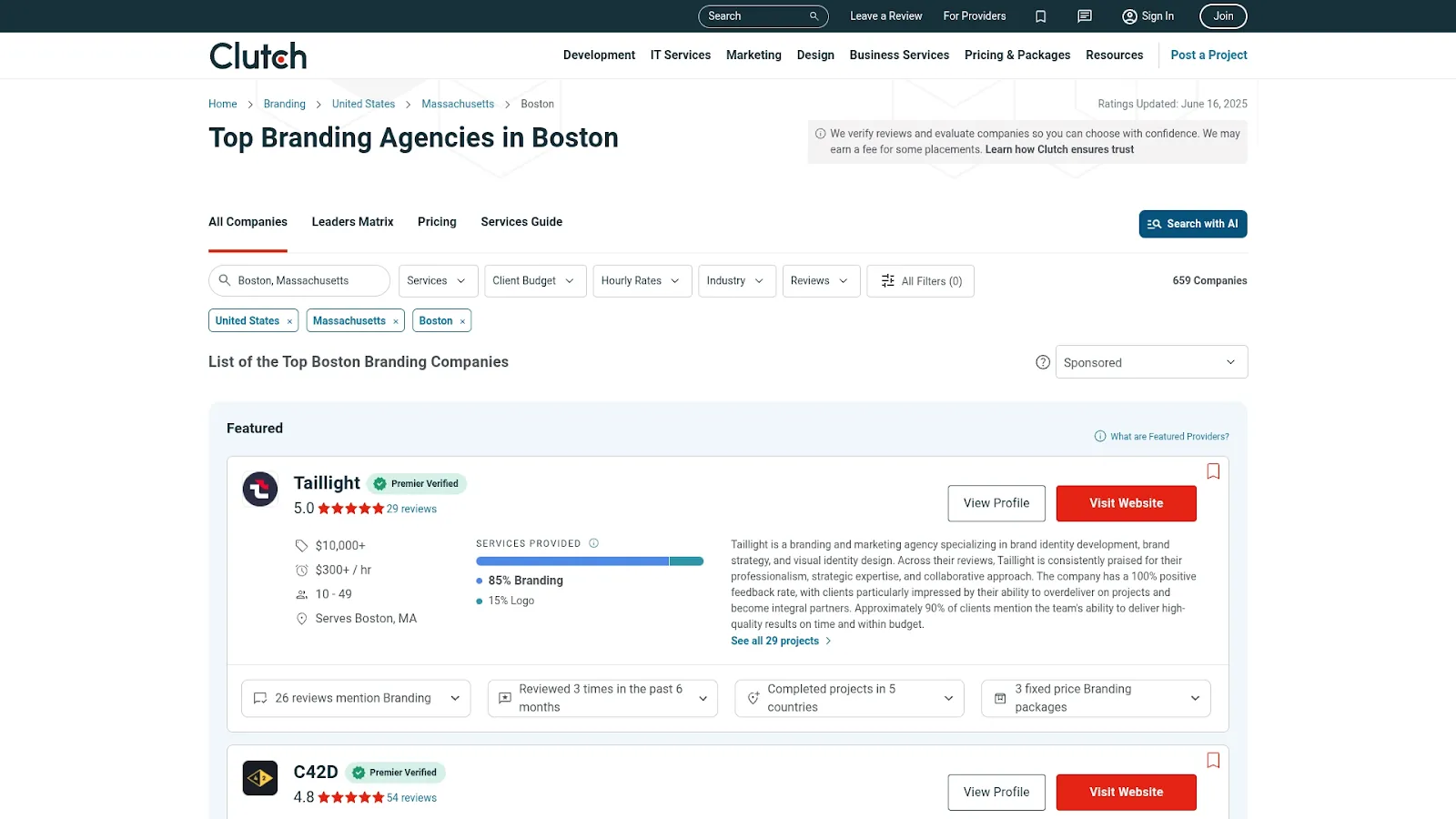The width and height of the screenshot is (1456, 819).
Task: Click Visit Website for Taillight
Action: click(1126, 503)
